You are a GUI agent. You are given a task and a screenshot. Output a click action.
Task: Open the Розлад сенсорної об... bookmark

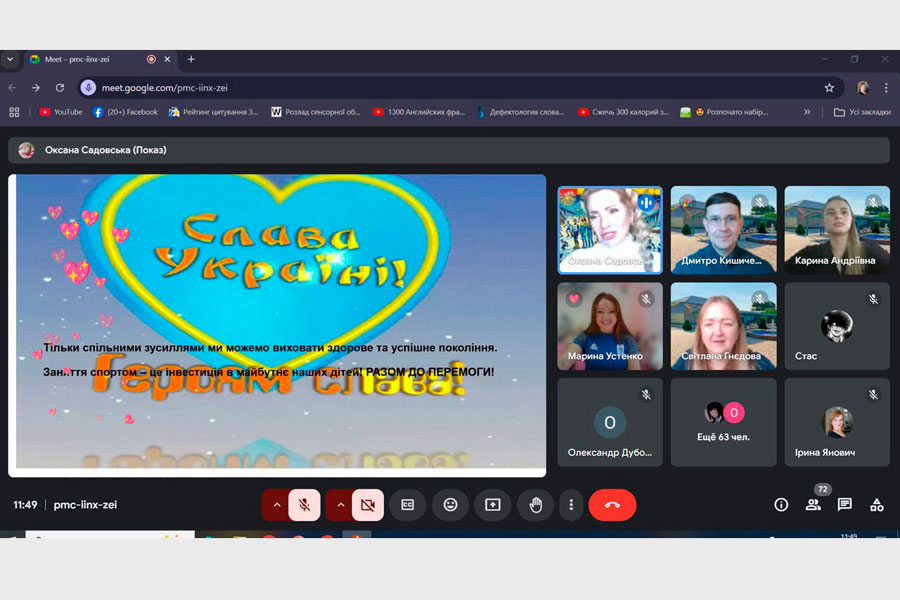click(x=316, y=112)
